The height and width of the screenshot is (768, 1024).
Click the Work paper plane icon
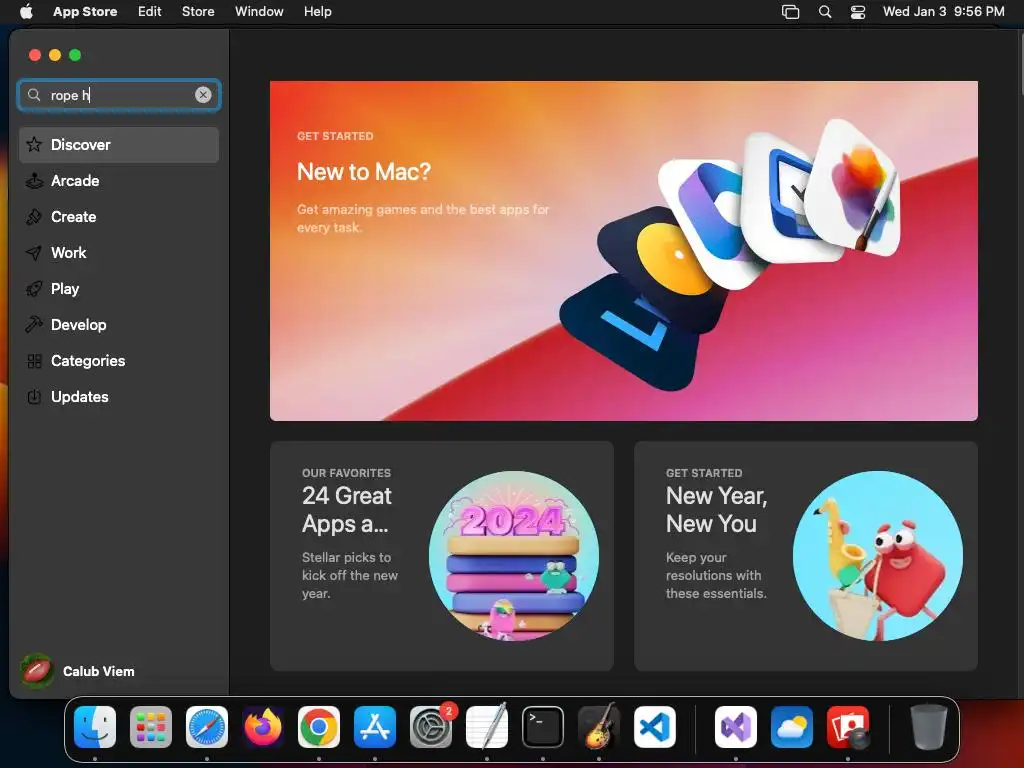click(34, 253)
